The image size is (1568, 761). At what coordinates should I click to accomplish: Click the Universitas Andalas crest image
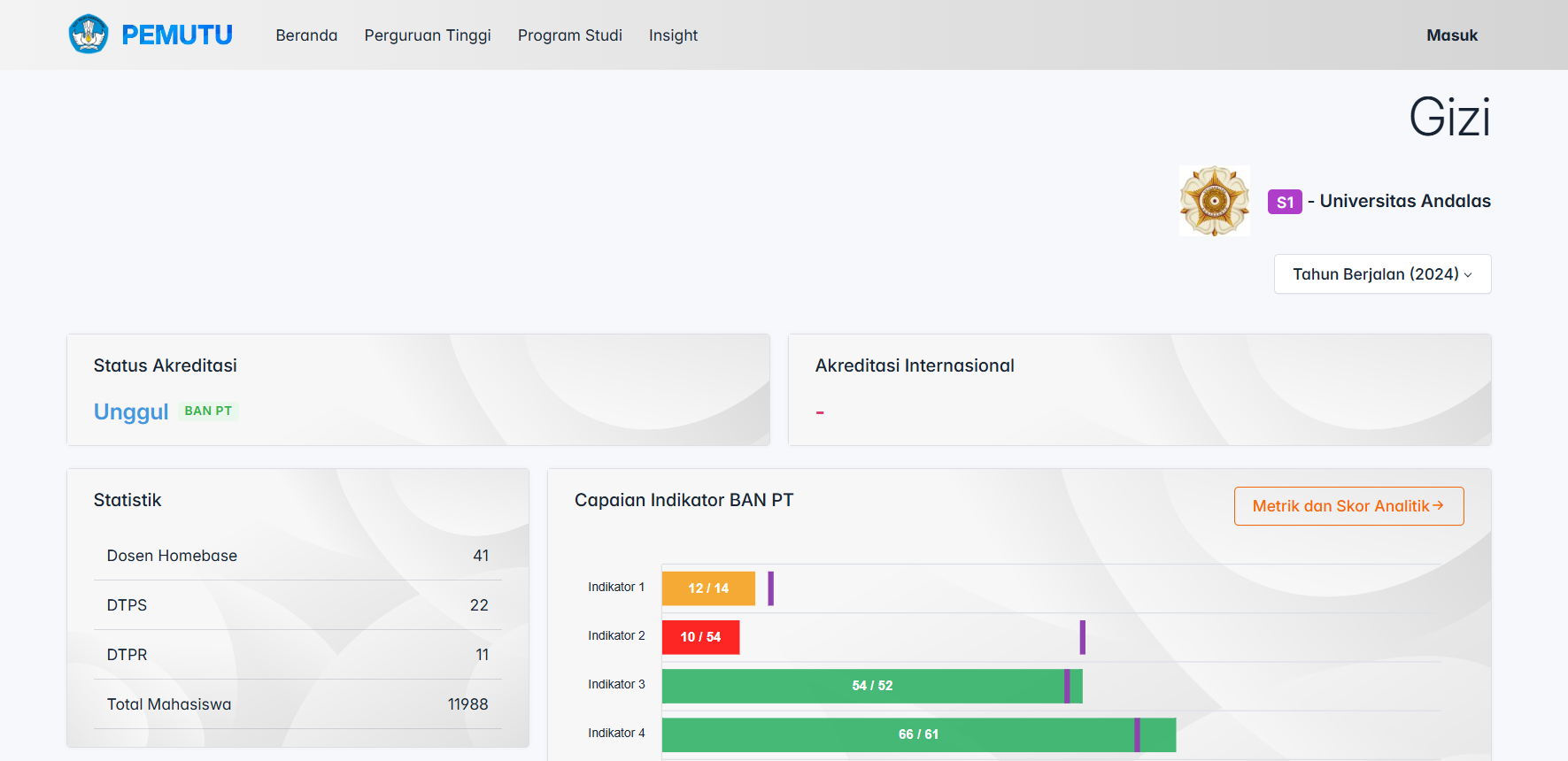(1214, 201)
